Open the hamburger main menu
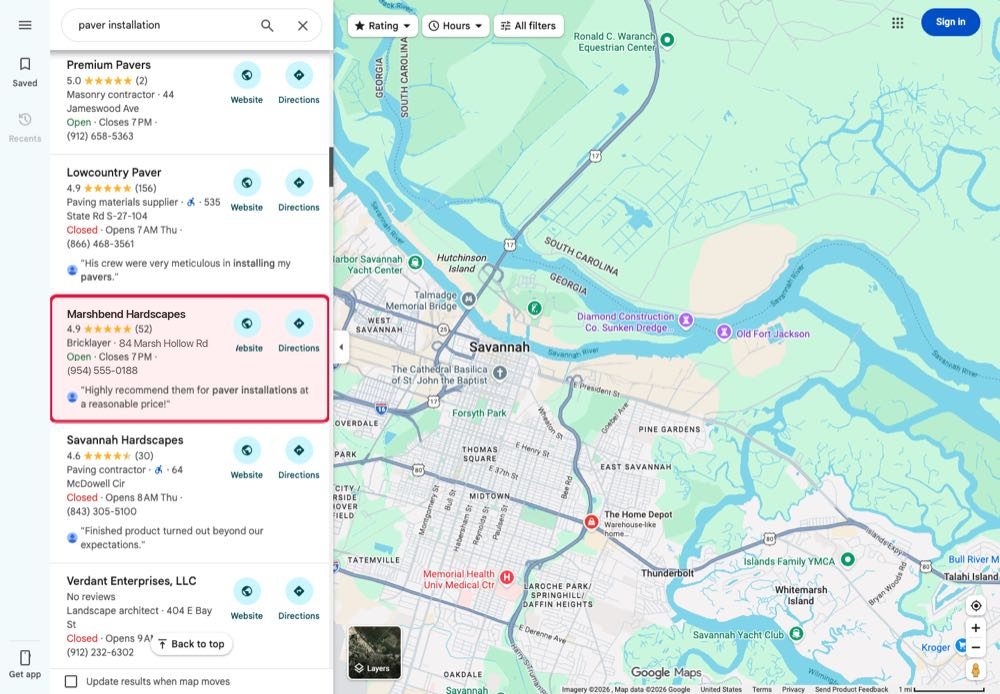 point(25,25)
